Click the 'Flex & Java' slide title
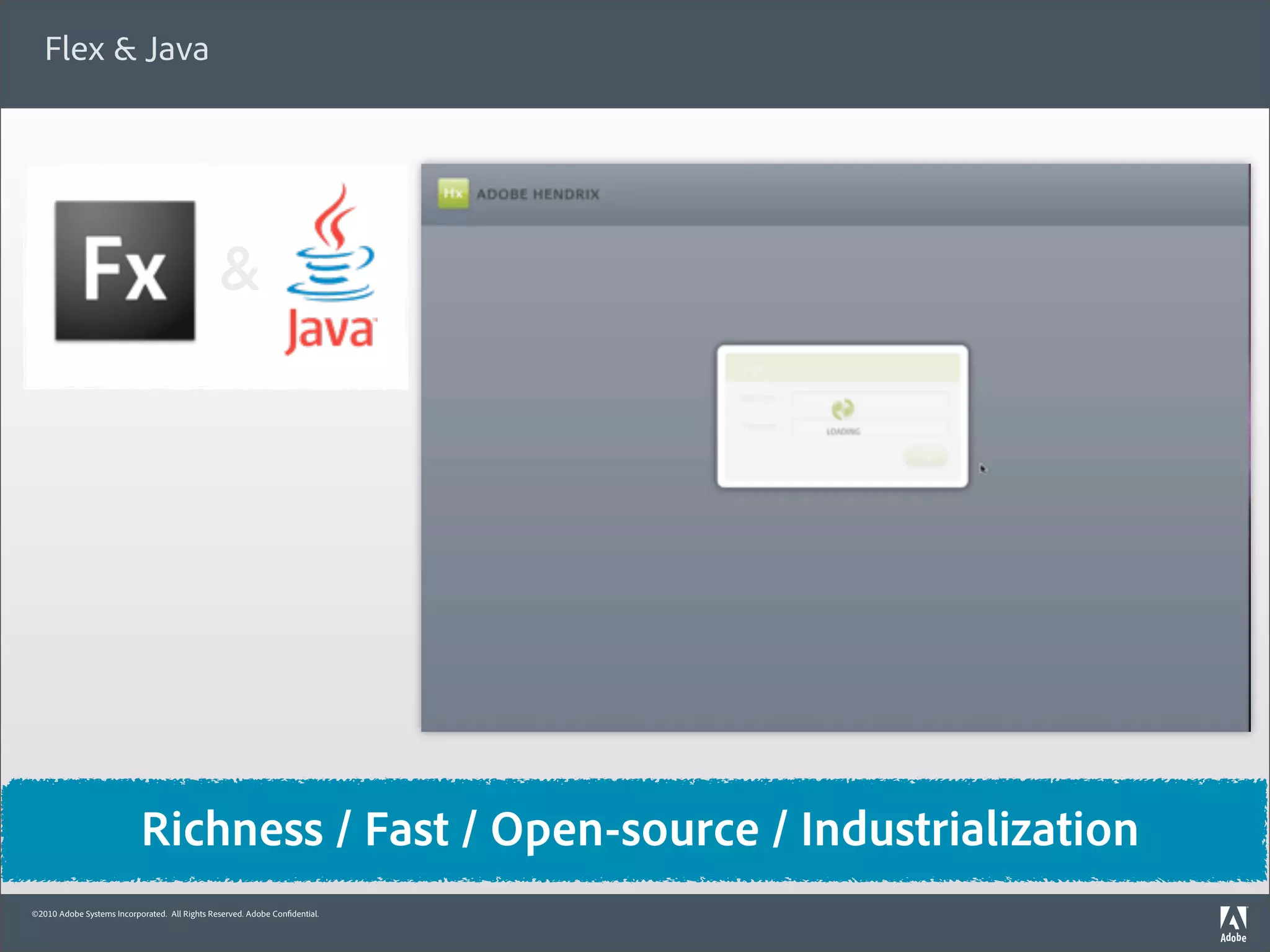The height and width of the screenshot is (952, 1270). [127, 49]
